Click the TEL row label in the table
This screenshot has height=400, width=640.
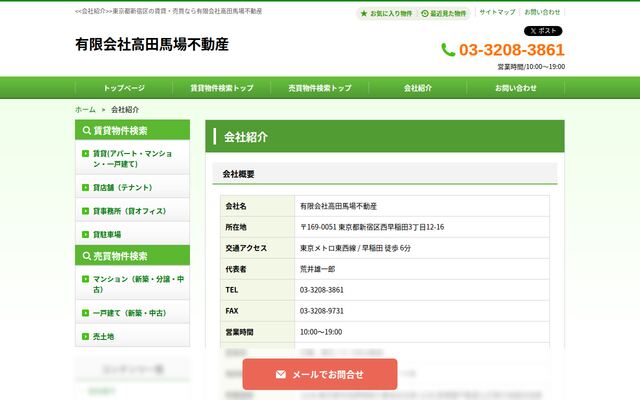[258, 290]
